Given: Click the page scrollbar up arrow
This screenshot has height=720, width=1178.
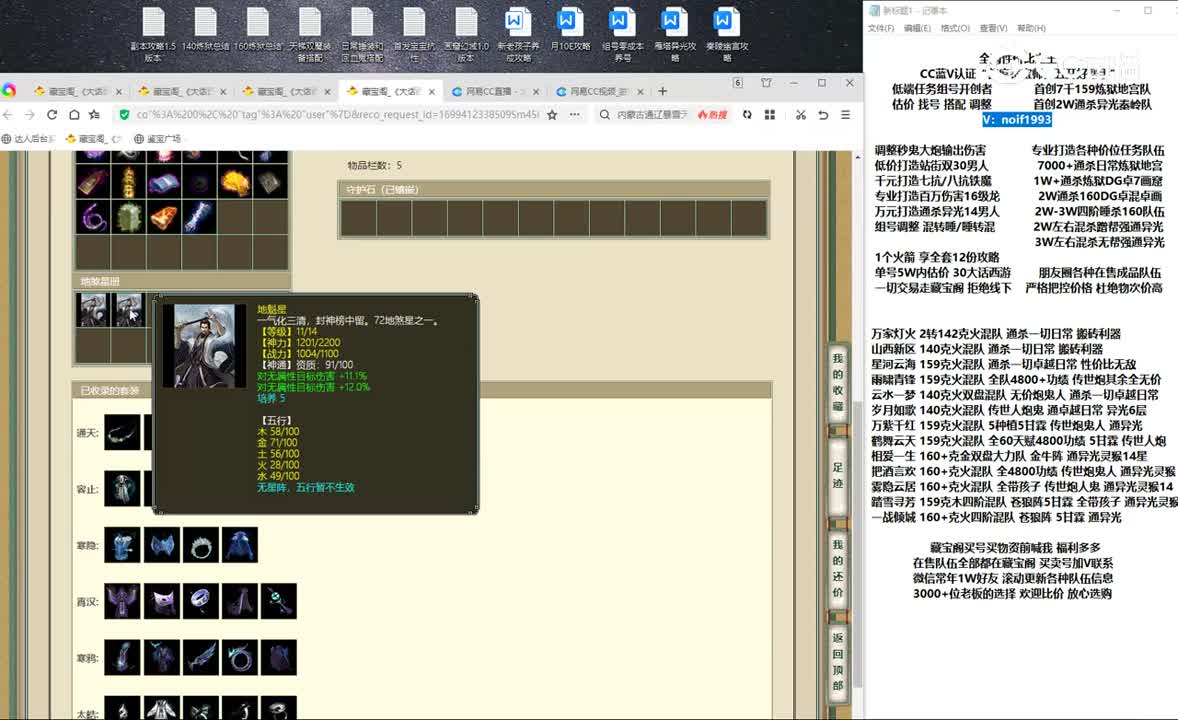Looking at the screenshot, I should [x=858, y=157].
